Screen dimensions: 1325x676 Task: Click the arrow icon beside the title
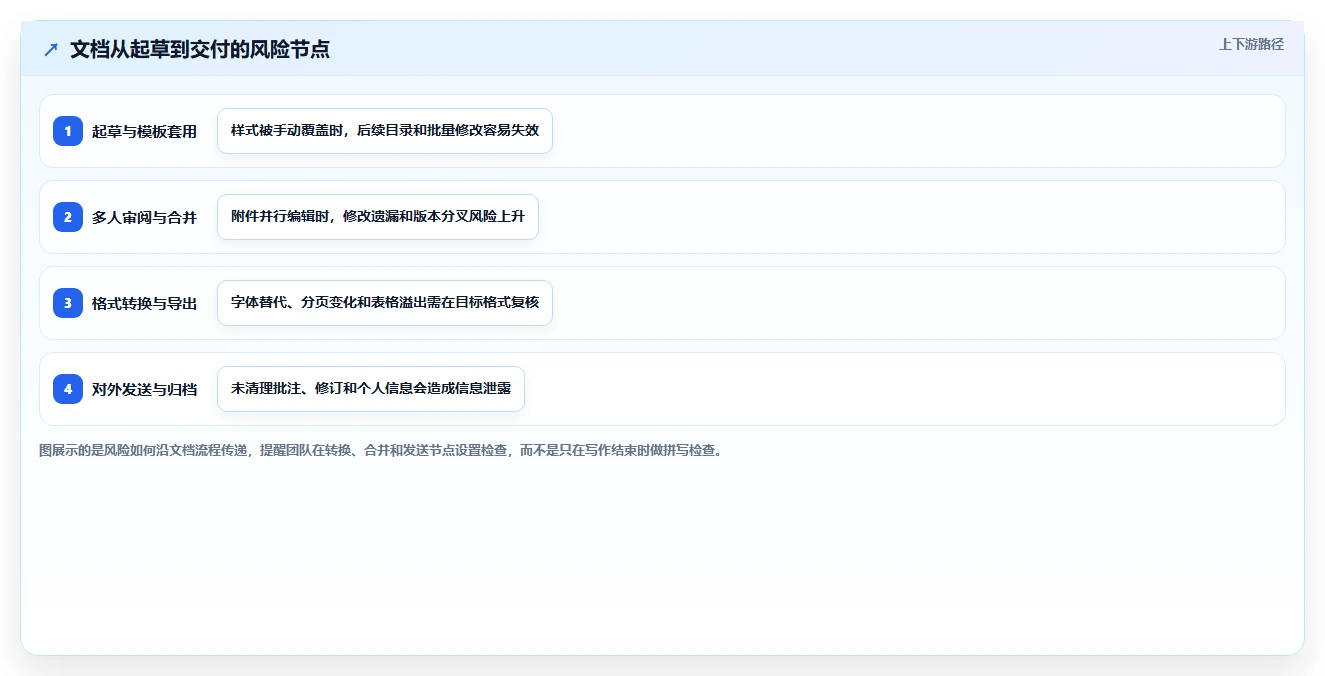(51, 49)
